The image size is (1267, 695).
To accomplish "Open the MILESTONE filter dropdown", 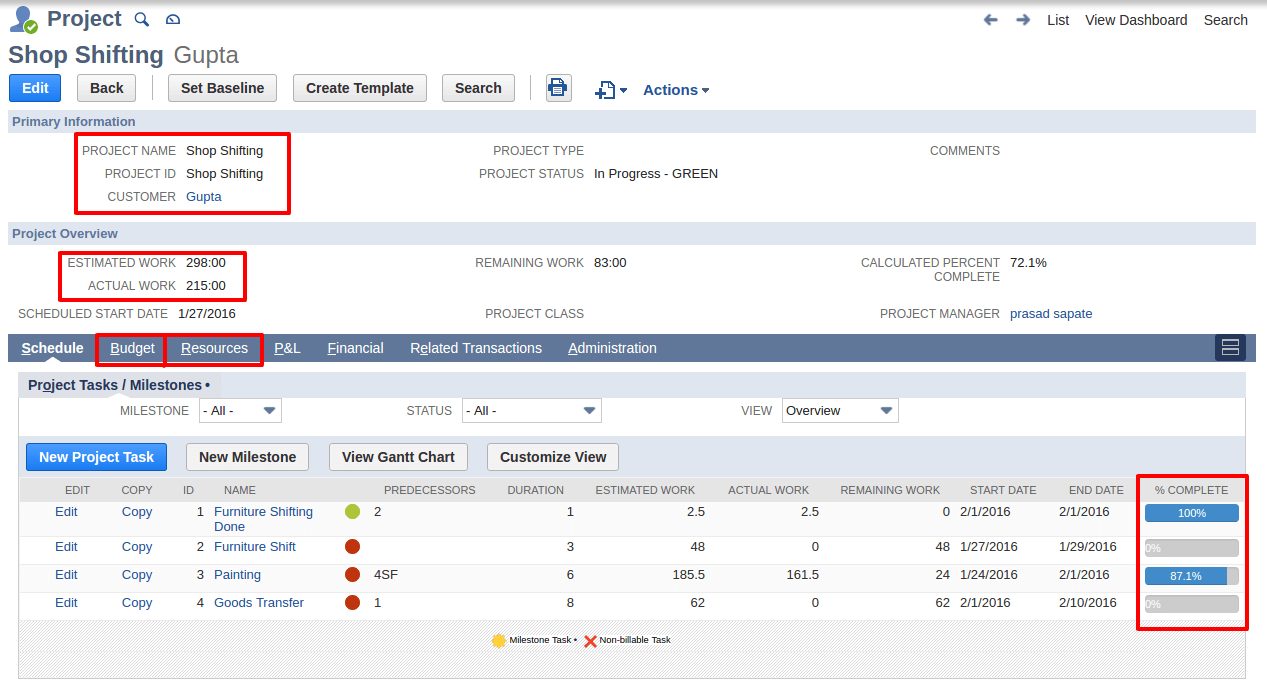I will click(240, 411).
